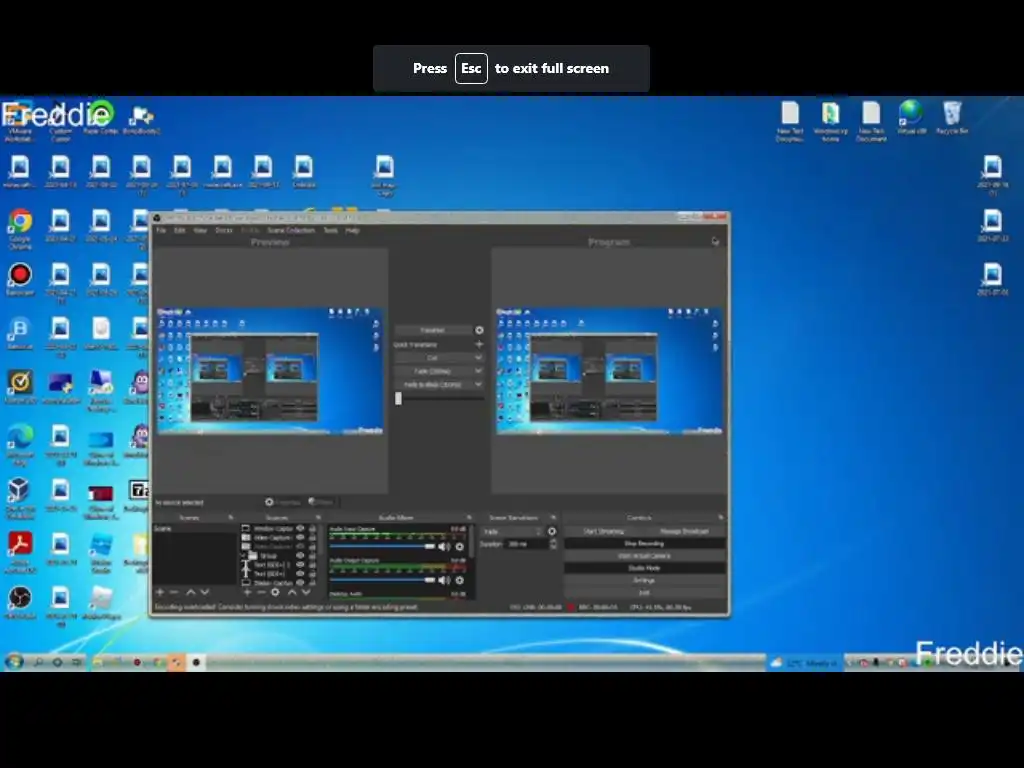The width and height of the screenshot is (1024, 768).
Task: Click the Transition button between previews
Action: 433,330
